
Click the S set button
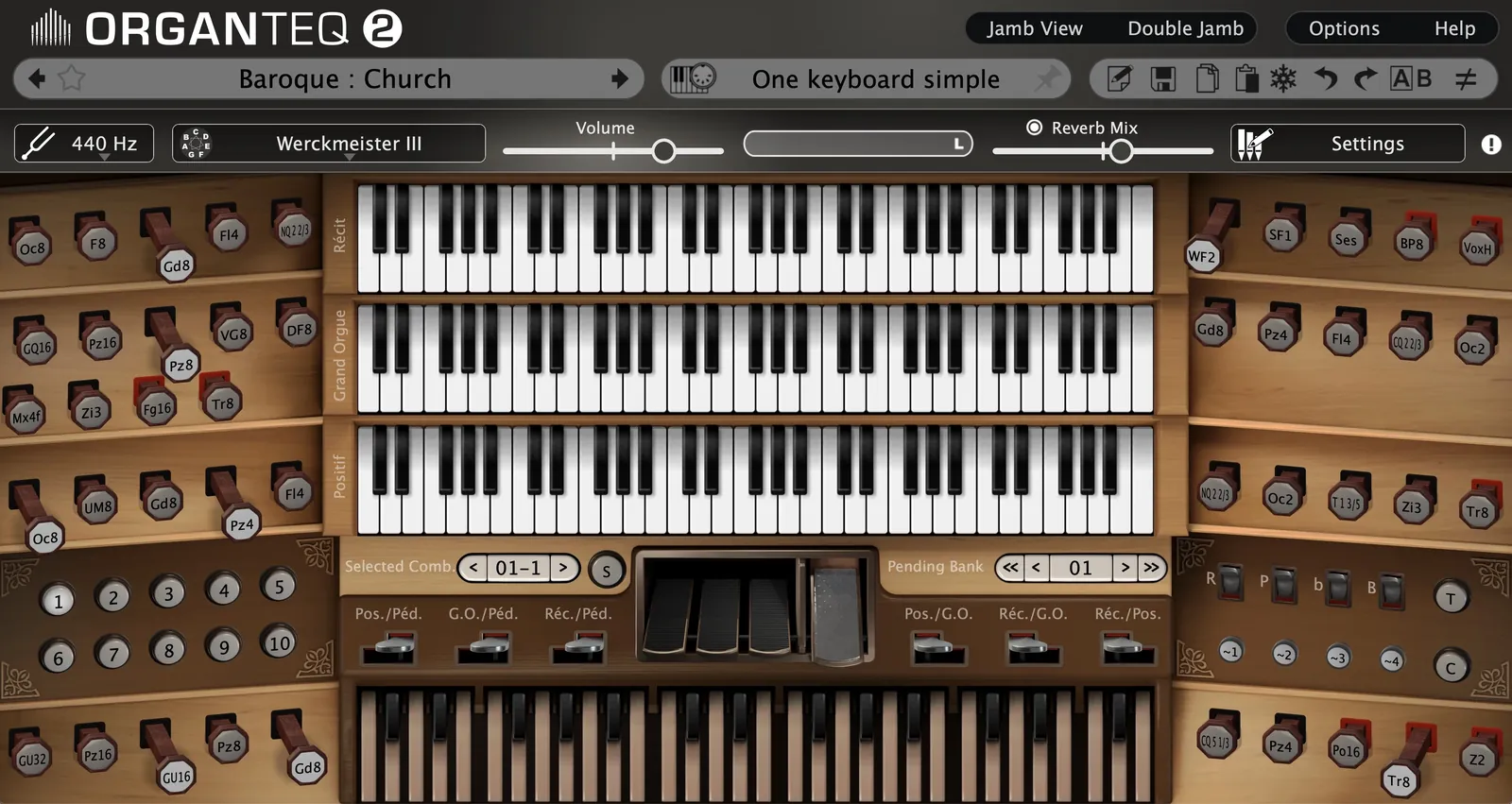pos(607,570)
